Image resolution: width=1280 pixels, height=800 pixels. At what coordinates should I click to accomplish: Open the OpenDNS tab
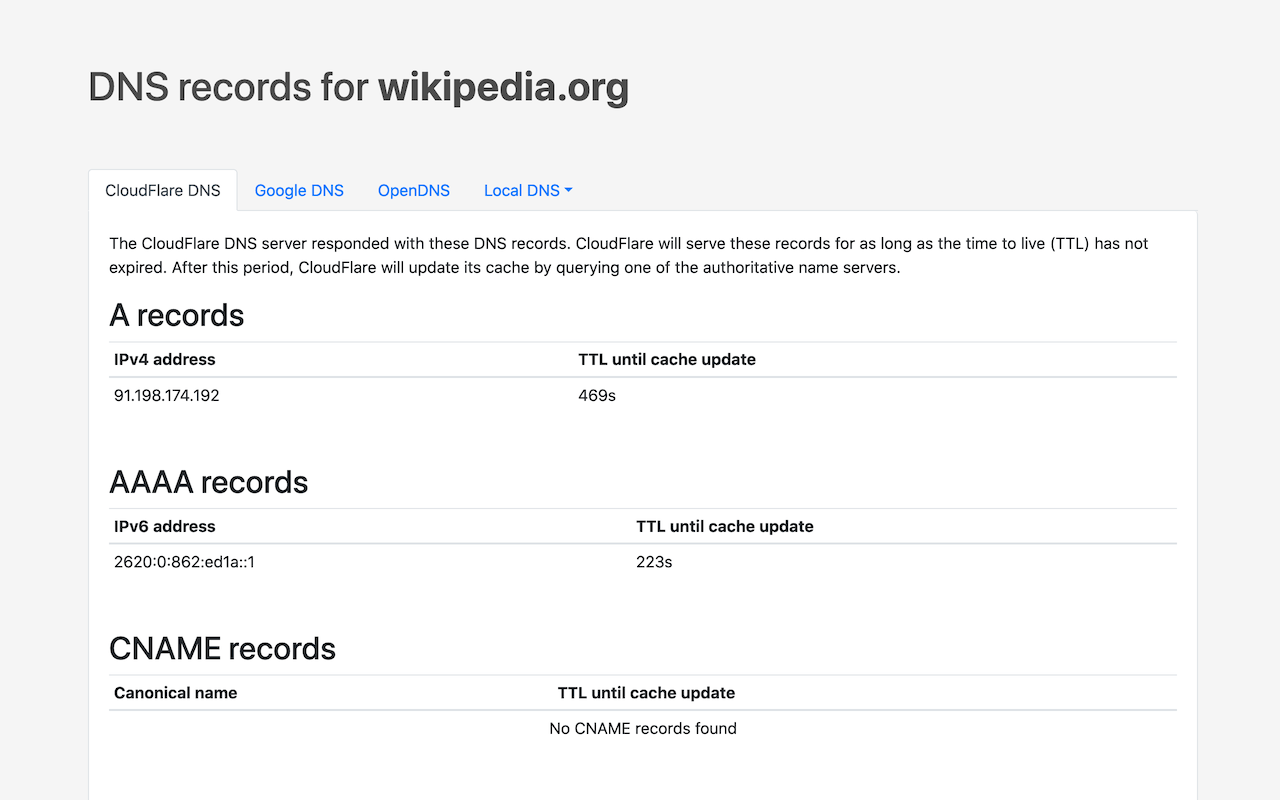414,190
